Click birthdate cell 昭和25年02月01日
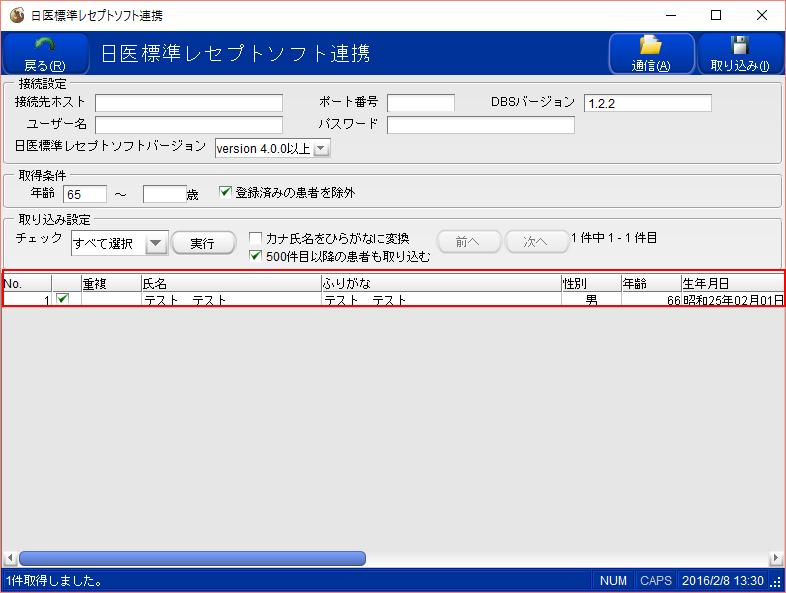 (x=732, y=299)
